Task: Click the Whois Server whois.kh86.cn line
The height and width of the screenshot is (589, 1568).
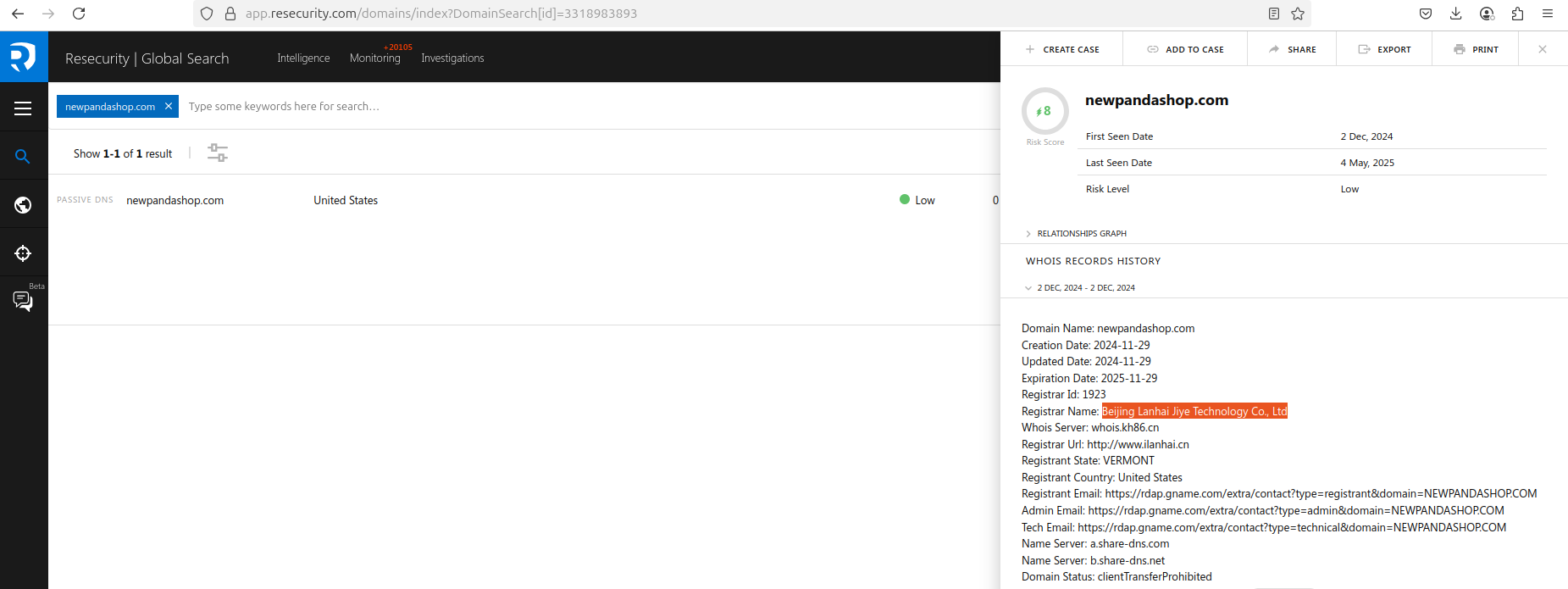Action: 1090,427
